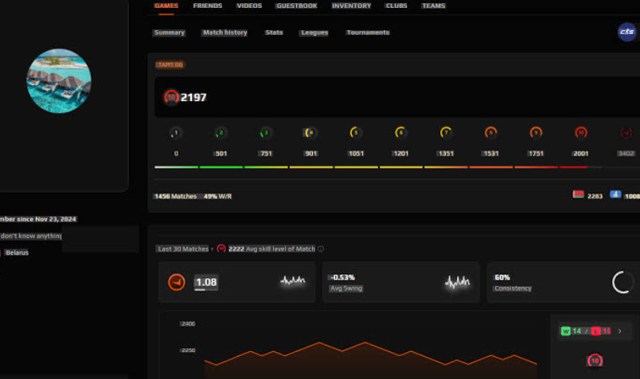Click the Avg Swing sparkline graph
Image resolution: width=640 pixels, height=379 pixels.
[457, 282]
